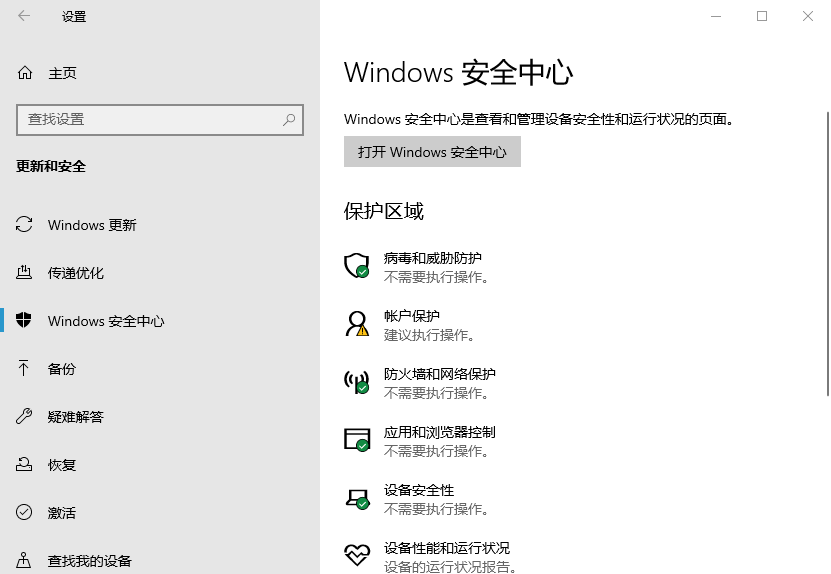Click the vertical scrollbar of the main pane
The width and height of the screenshot is (831, 574).
(x=827, y=253)
